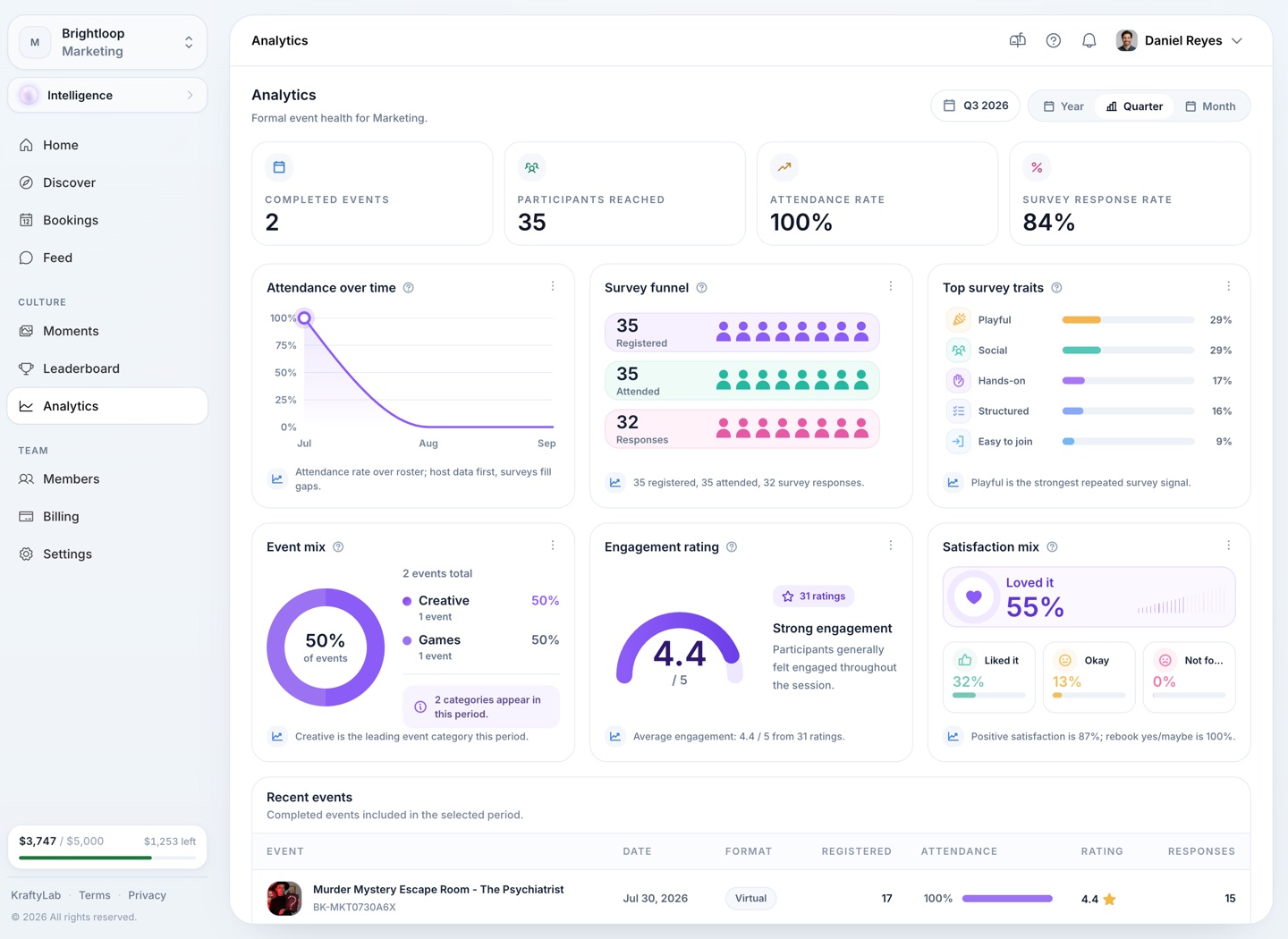The image size is (1288, 939).
Task: Click the Games category legend entry
Action: pyautogui.click(x=481, y=647)
